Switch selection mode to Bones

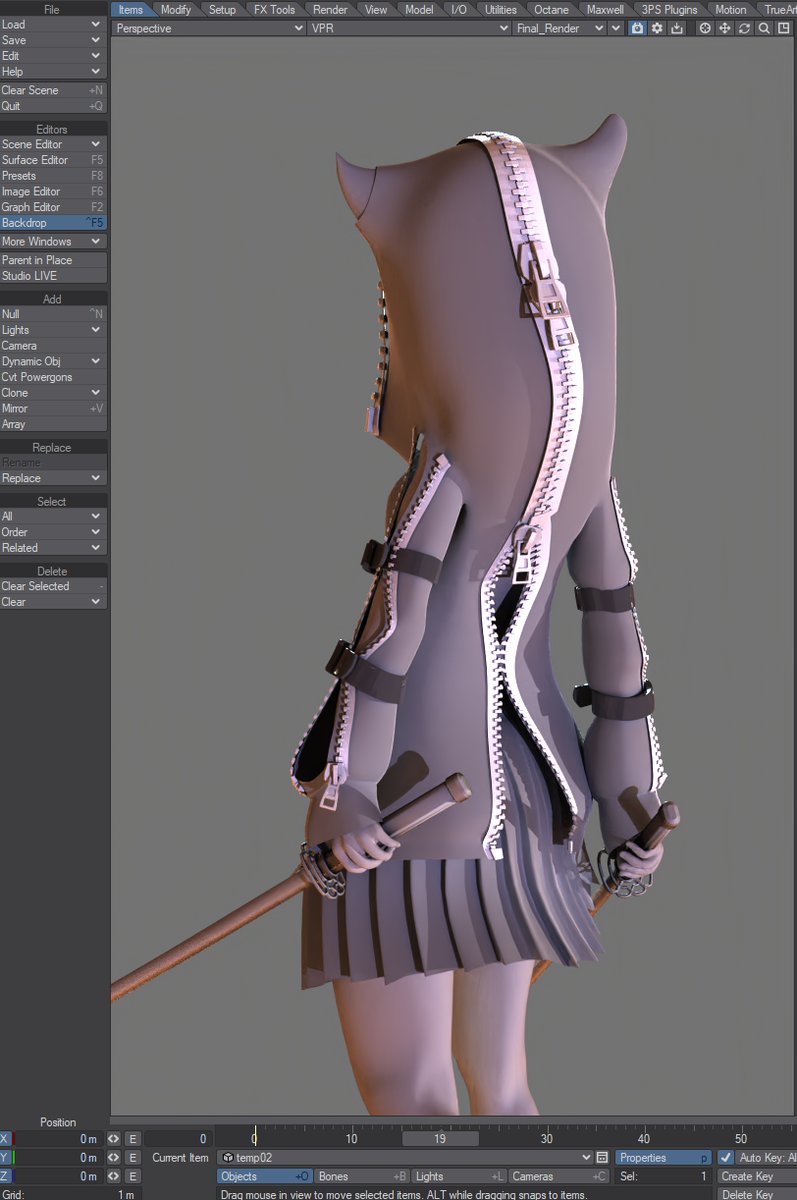click(x=362, y=1176)
